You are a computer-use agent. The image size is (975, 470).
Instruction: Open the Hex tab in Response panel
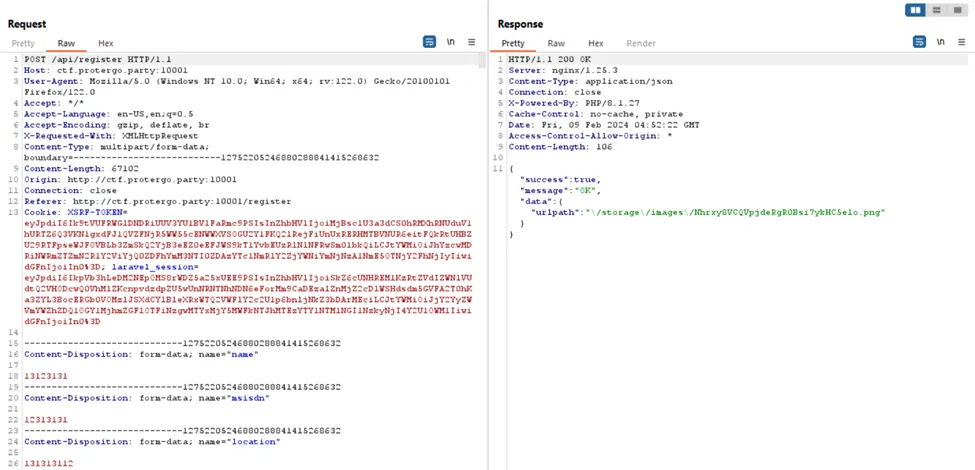(x=595, y=44)
